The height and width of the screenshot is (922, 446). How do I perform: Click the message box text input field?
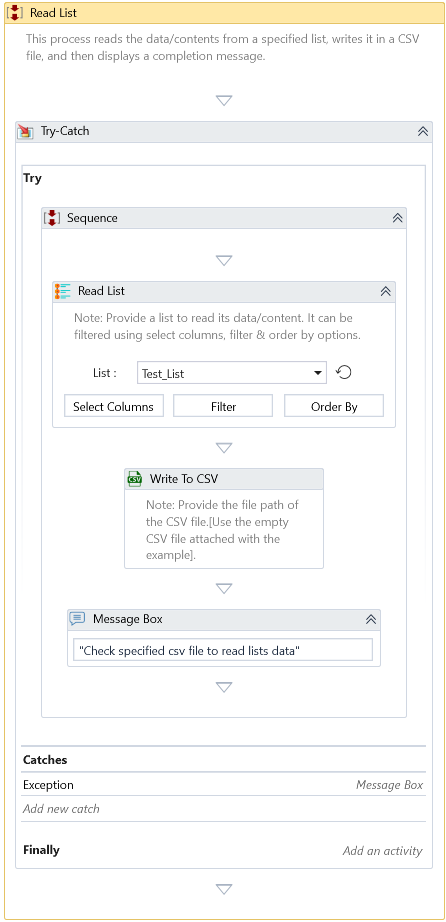[223, 650]
